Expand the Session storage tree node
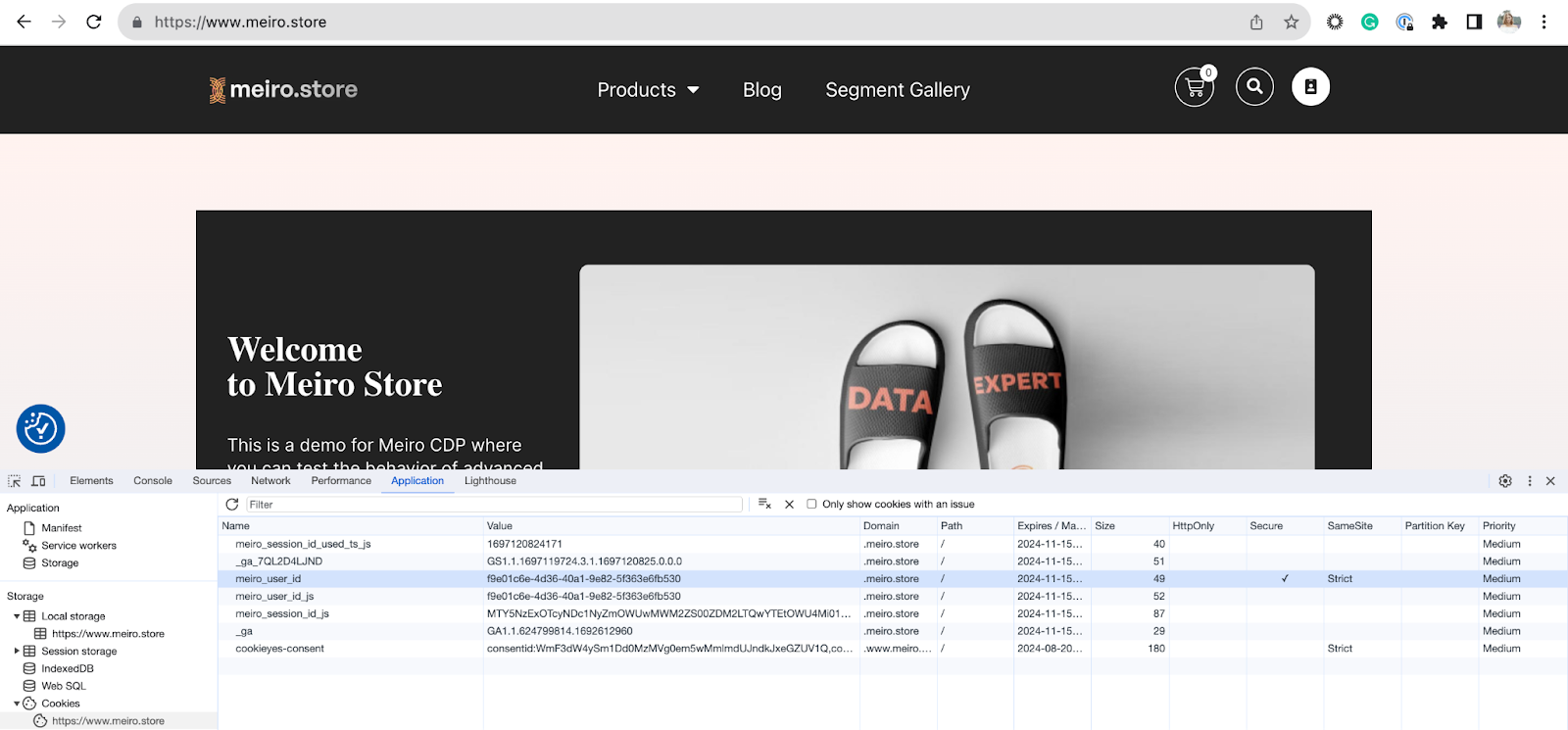Screen dimensions: 1568x730 tap(17, 652)
